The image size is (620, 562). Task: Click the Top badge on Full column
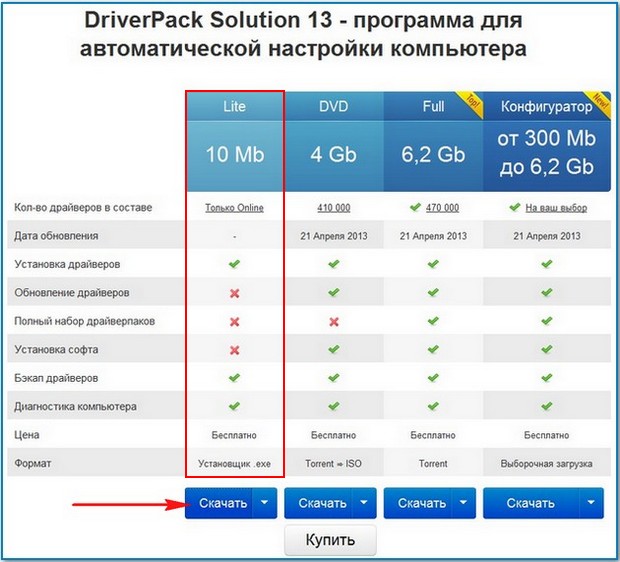[x=469, y=100]
